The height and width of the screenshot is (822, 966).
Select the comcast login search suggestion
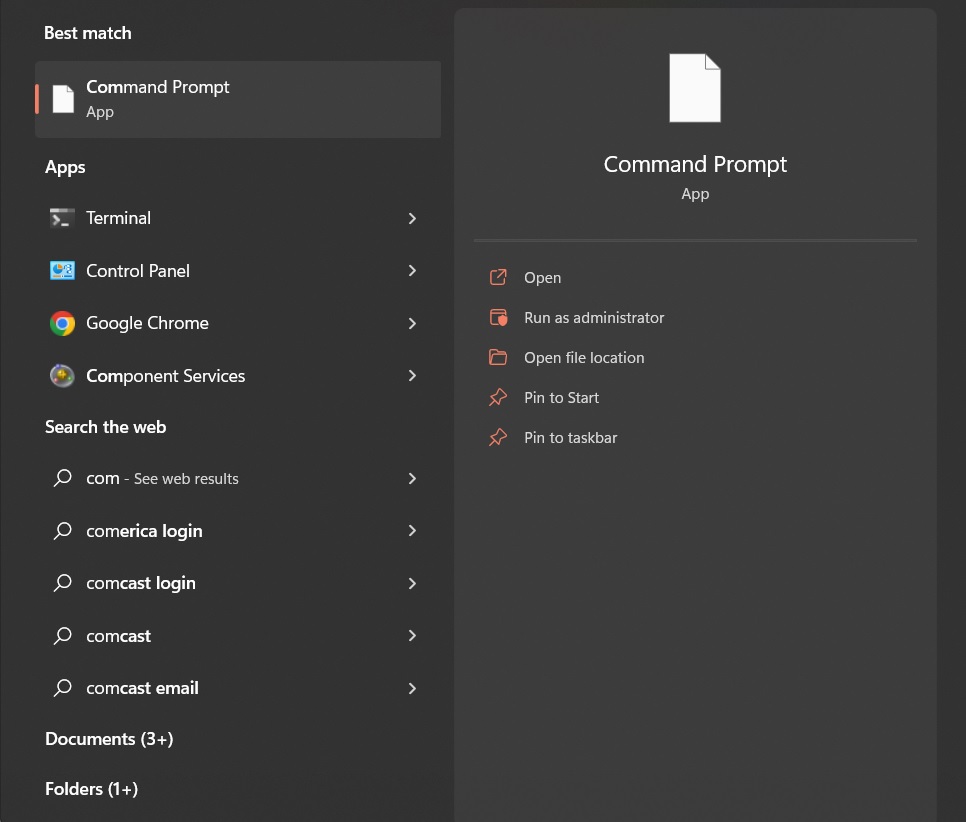[x=141, y=583]
